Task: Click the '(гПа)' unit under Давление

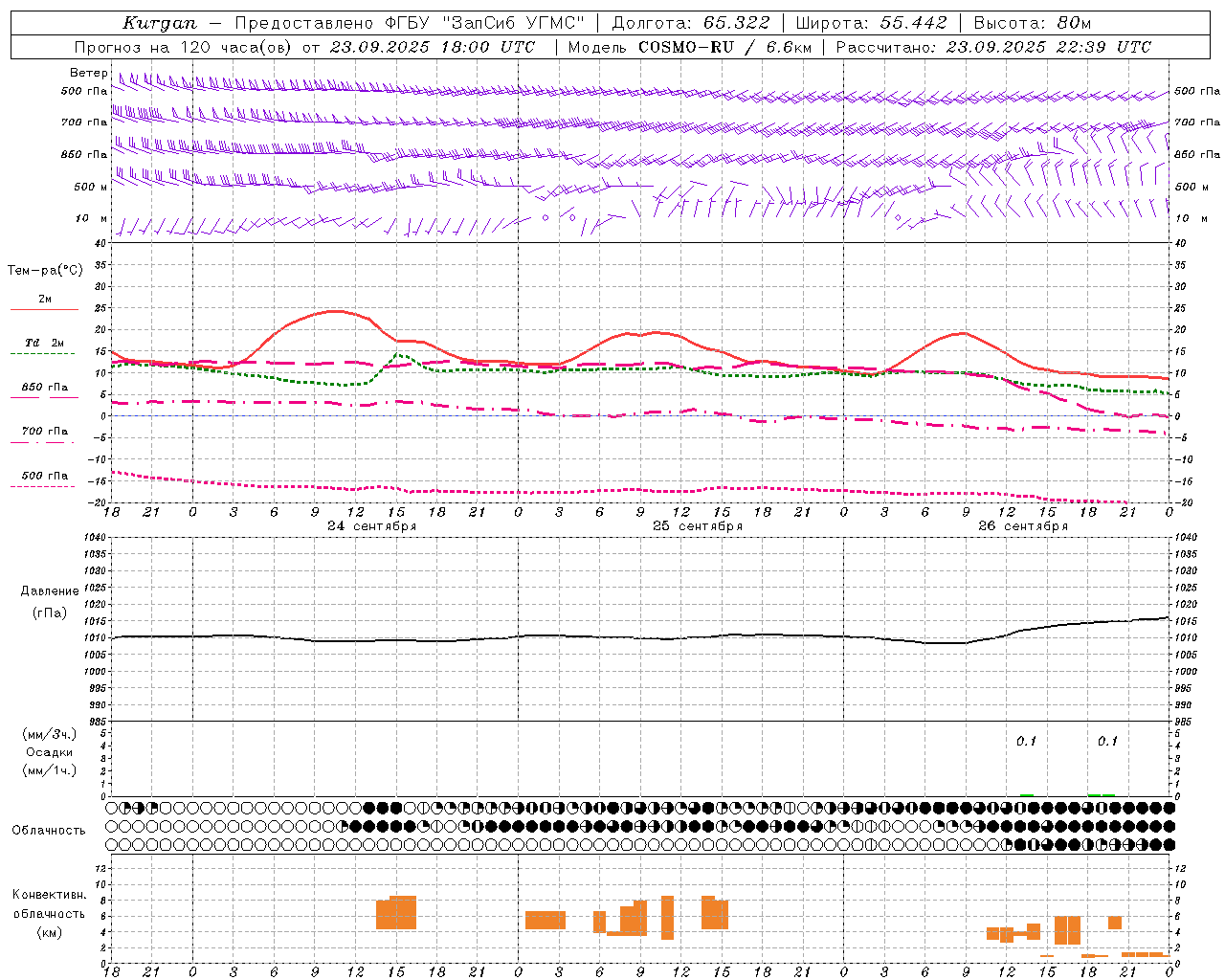Action: tap(50, 612)
